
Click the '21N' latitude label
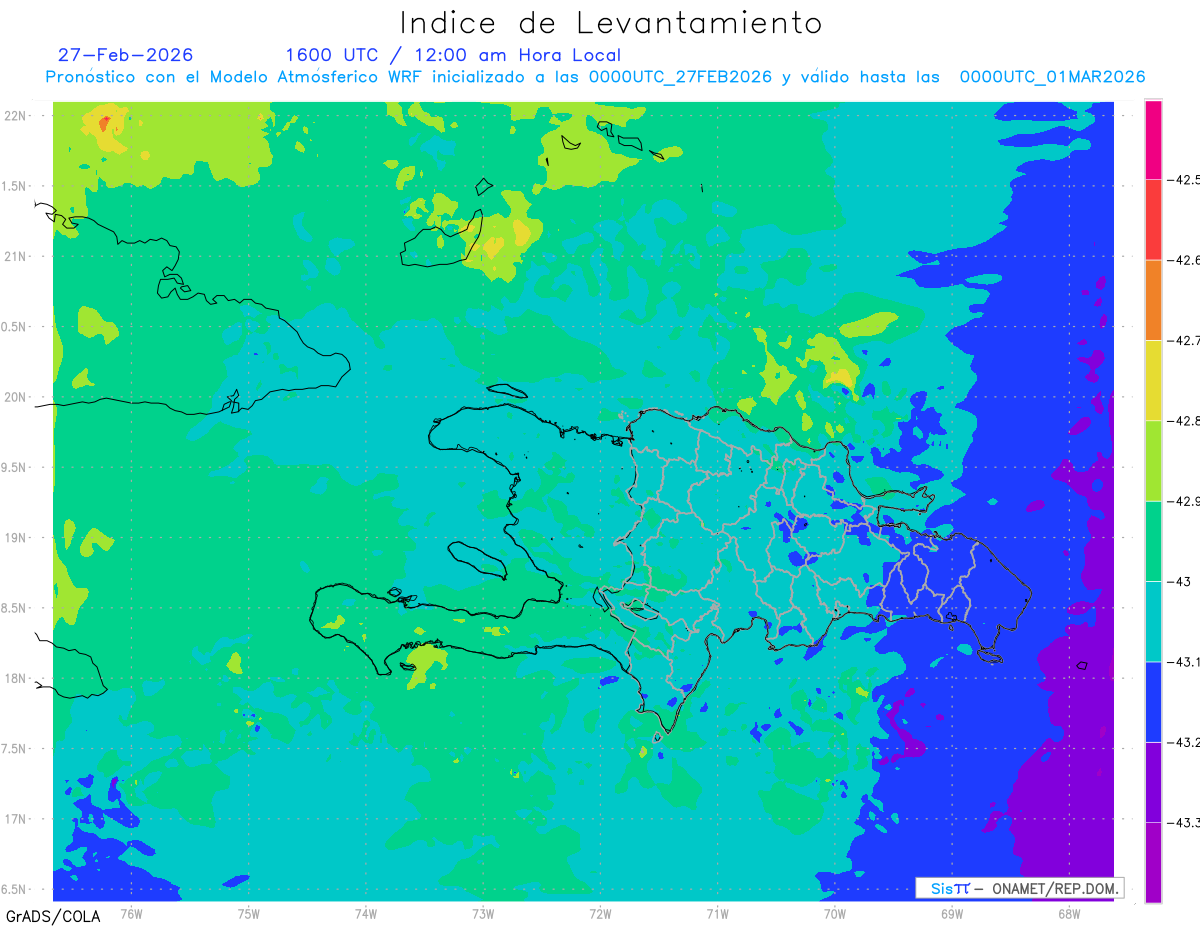[x=16, y=256]
